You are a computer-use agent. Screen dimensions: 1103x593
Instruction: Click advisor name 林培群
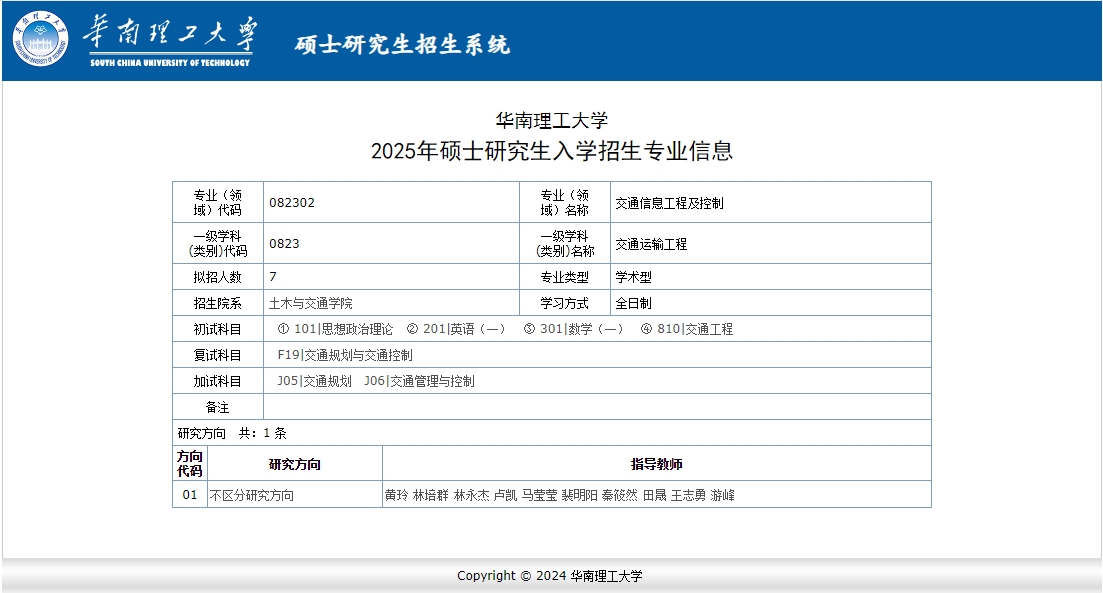[431, 495]
